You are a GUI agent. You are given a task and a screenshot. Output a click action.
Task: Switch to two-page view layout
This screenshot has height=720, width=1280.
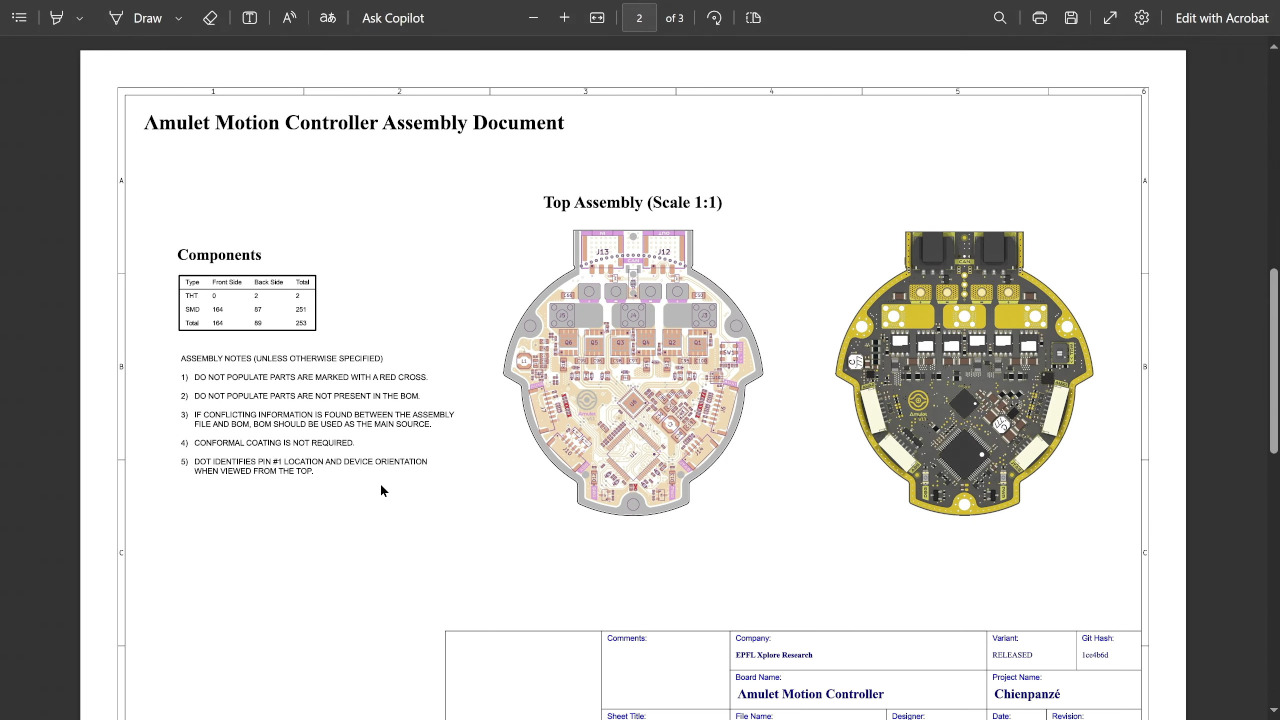(753, 17)
